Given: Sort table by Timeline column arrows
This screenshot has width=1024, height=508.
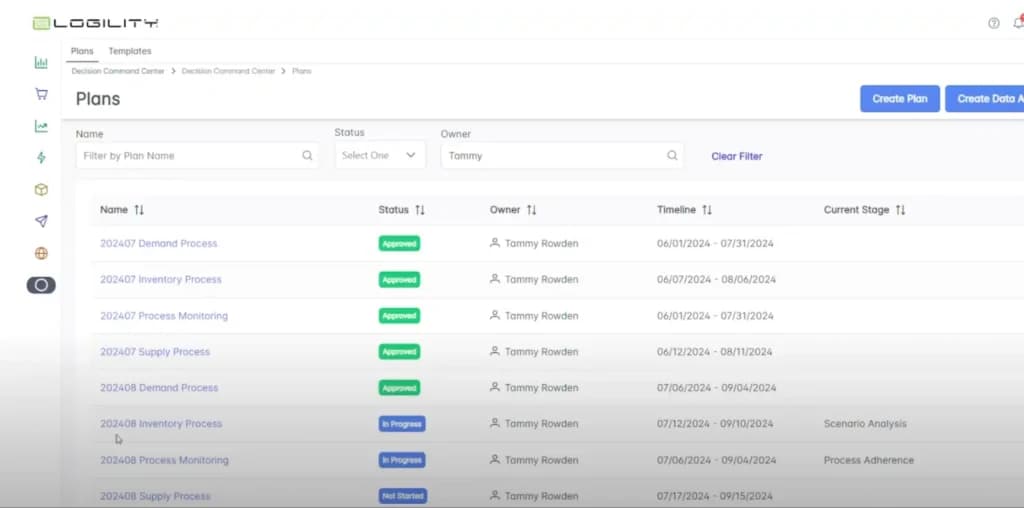Looking at the screenshot, I should [x=707, y=210].
